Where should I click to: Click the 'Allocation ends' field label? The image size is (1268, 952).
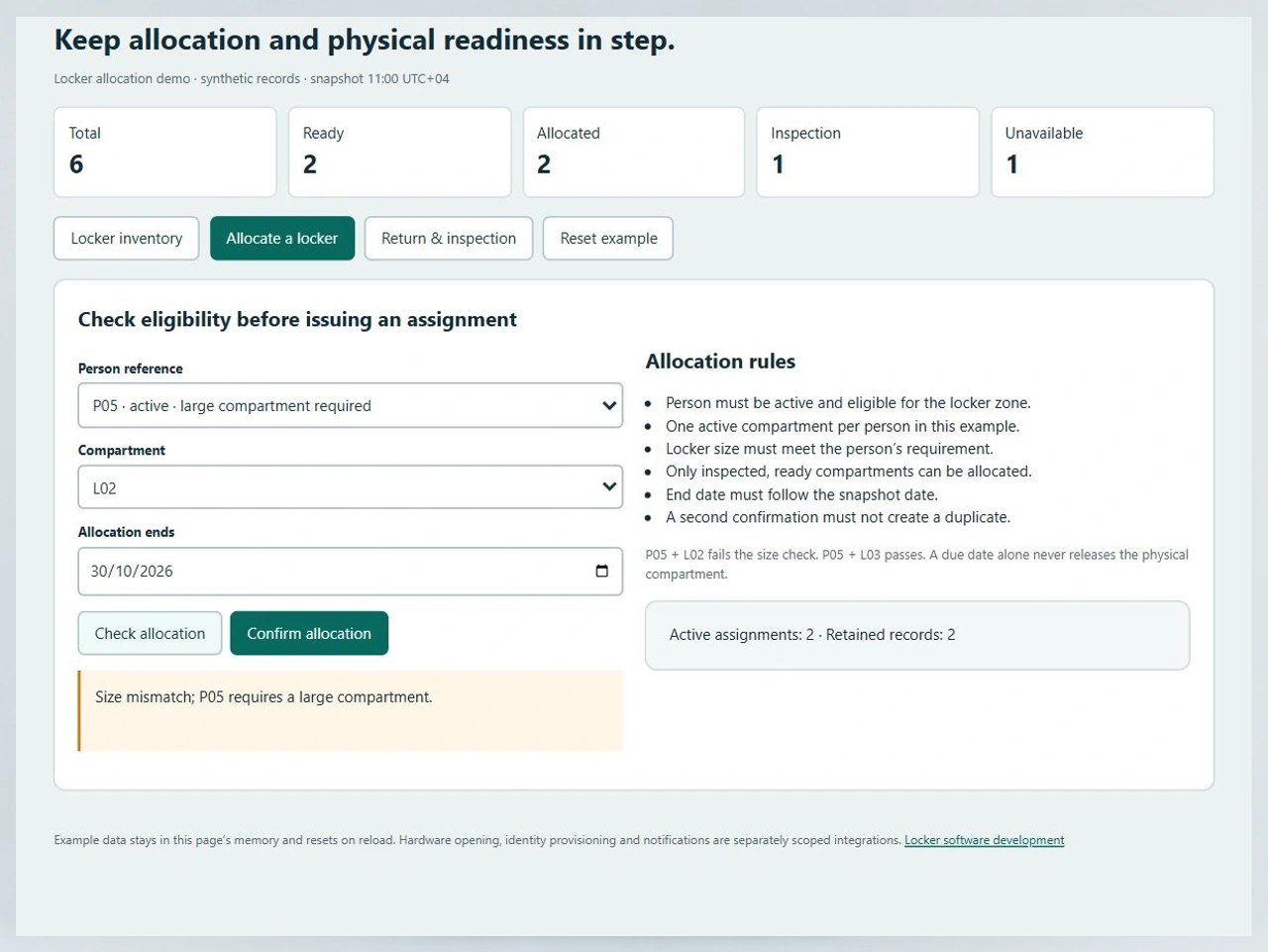(127, 532)
